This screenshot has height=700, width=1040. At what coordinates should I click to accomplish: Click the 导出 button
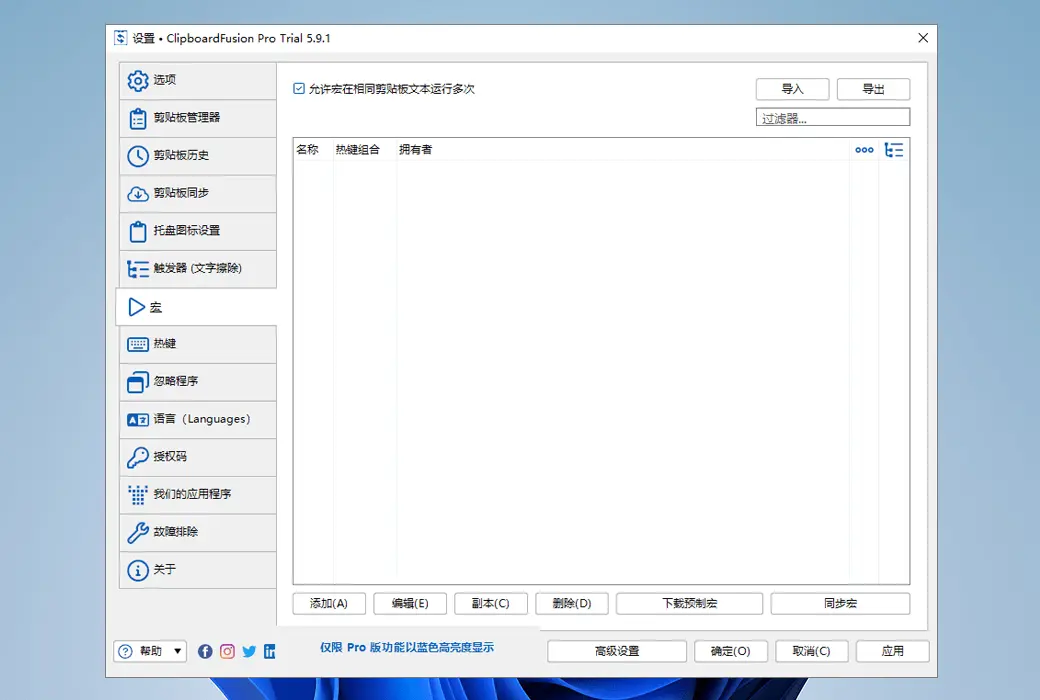pyautogui.click(x=874, y=89)
